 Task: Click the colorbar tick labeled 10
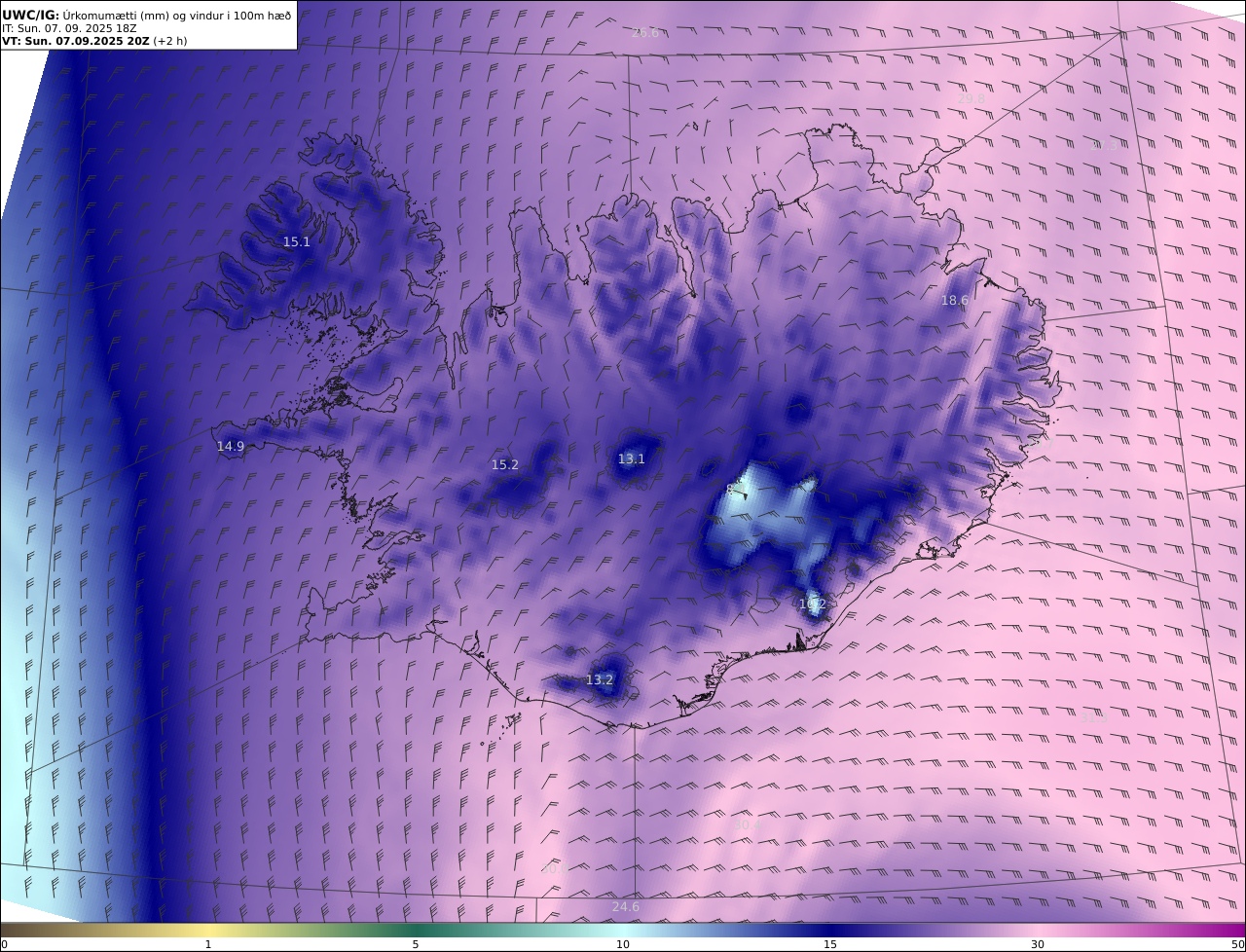(623, 944)
